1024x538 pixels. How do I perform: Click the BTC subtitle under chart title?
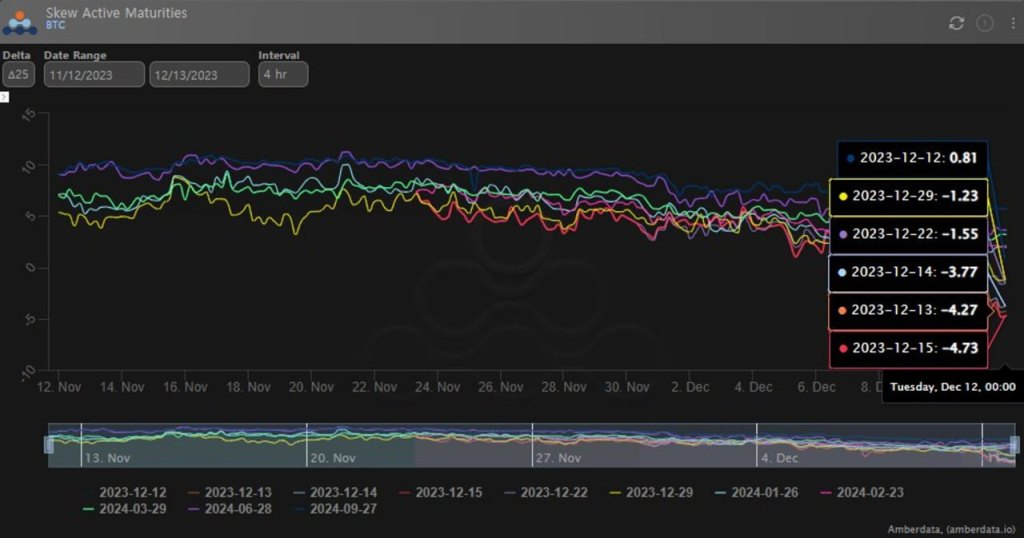coord(56,26)
